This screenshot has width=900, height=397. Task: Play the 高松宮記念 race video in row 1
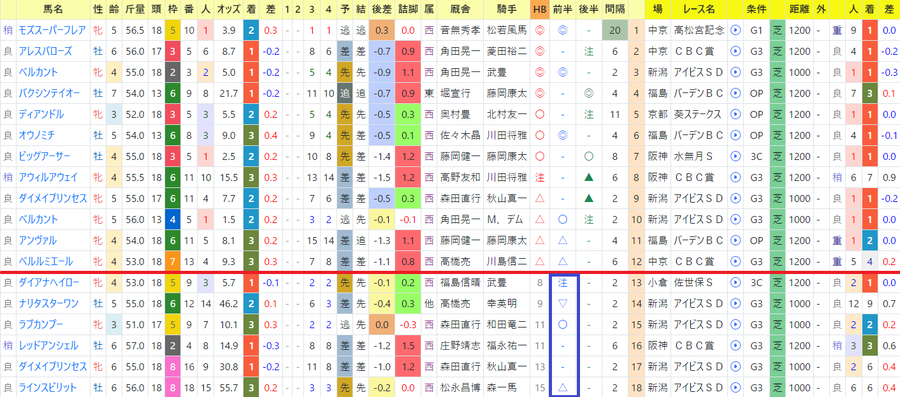click(x=735, y=30)
